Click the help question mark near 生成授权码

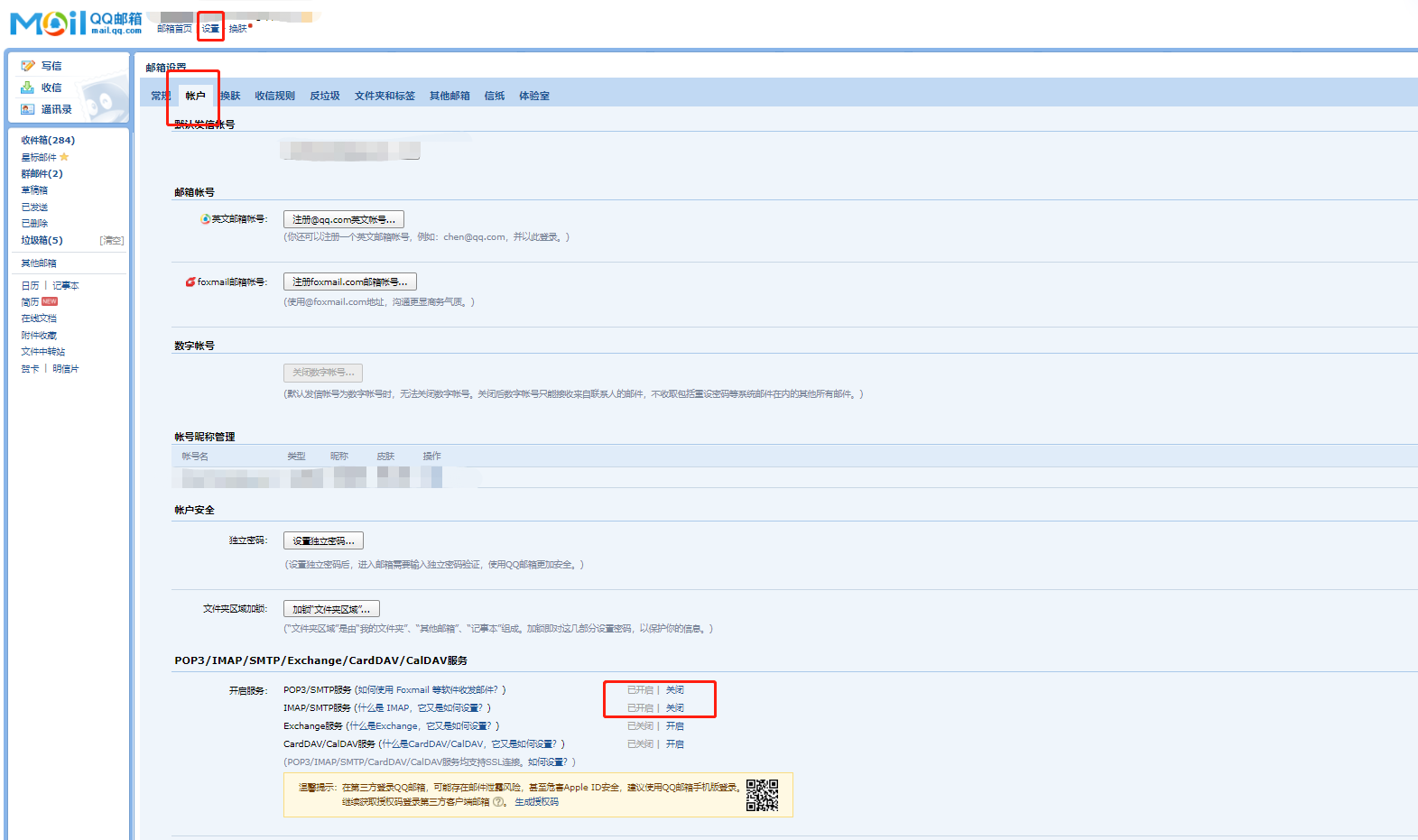497,802
